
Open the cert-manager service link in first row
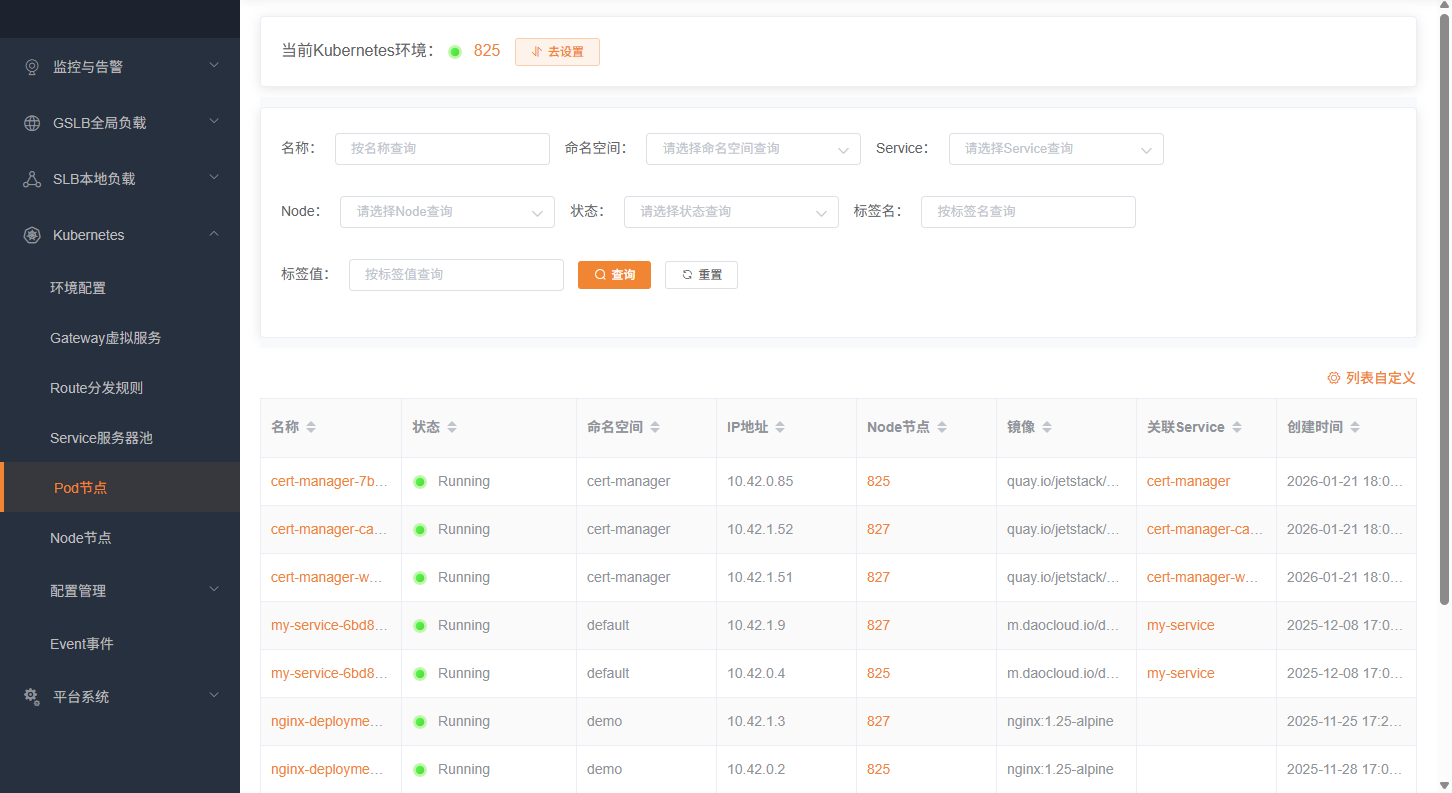click(1188, 481)
